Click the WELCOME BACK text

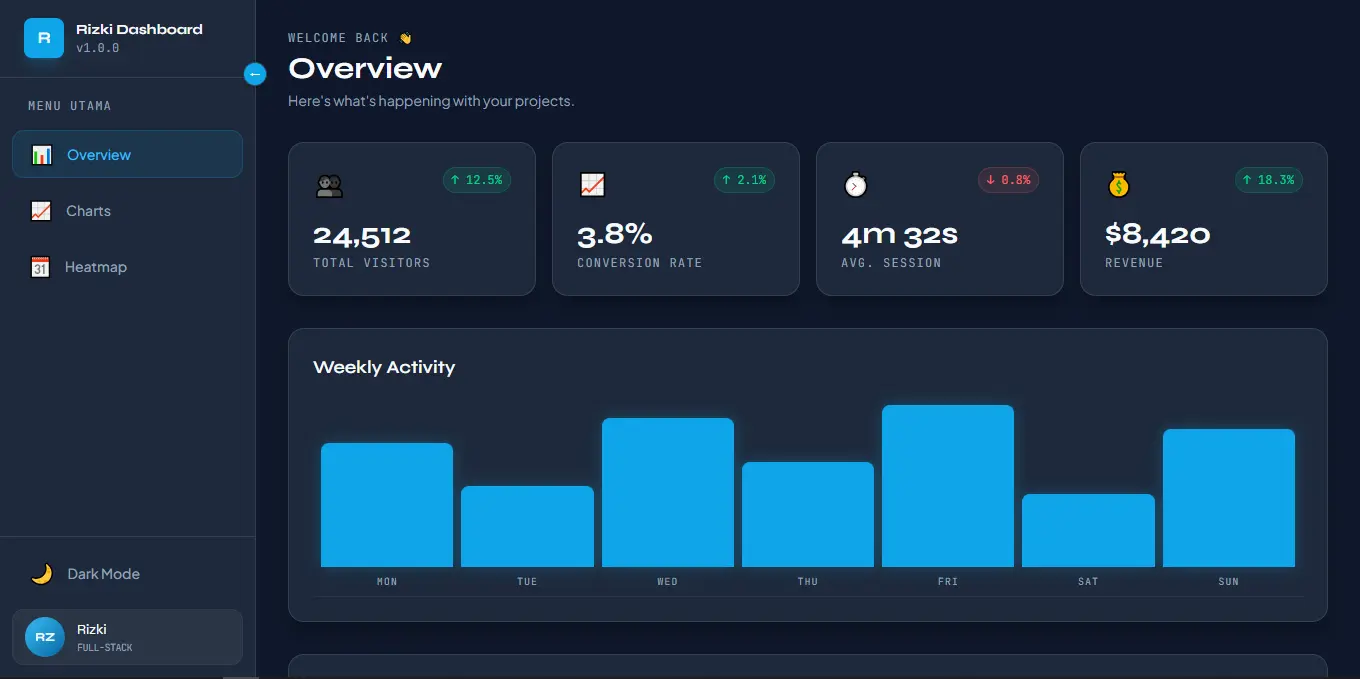338,38
